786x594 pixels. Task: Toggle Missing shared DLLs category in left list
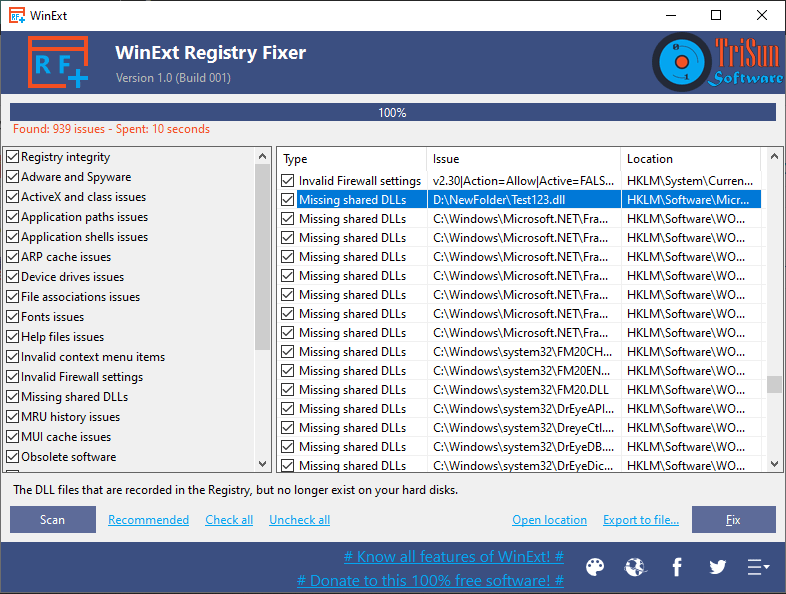pyautogui.click(x=13, y=397)
